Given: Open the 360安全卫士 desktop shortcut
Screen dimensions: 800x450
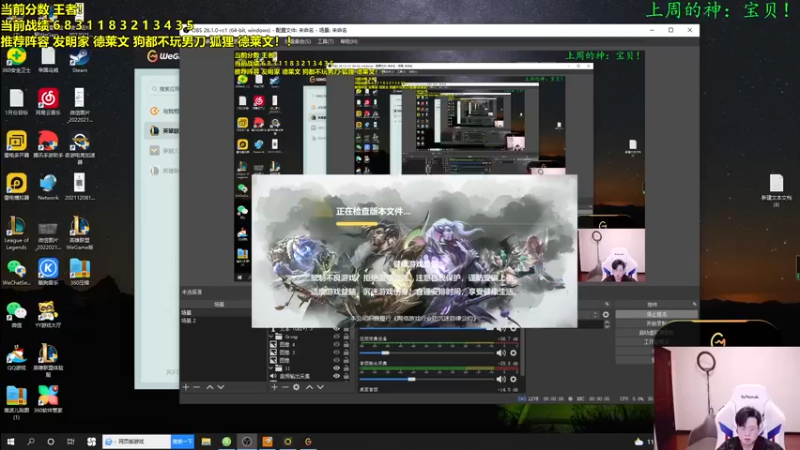Looking at the screenshot, I should (16, 60).
